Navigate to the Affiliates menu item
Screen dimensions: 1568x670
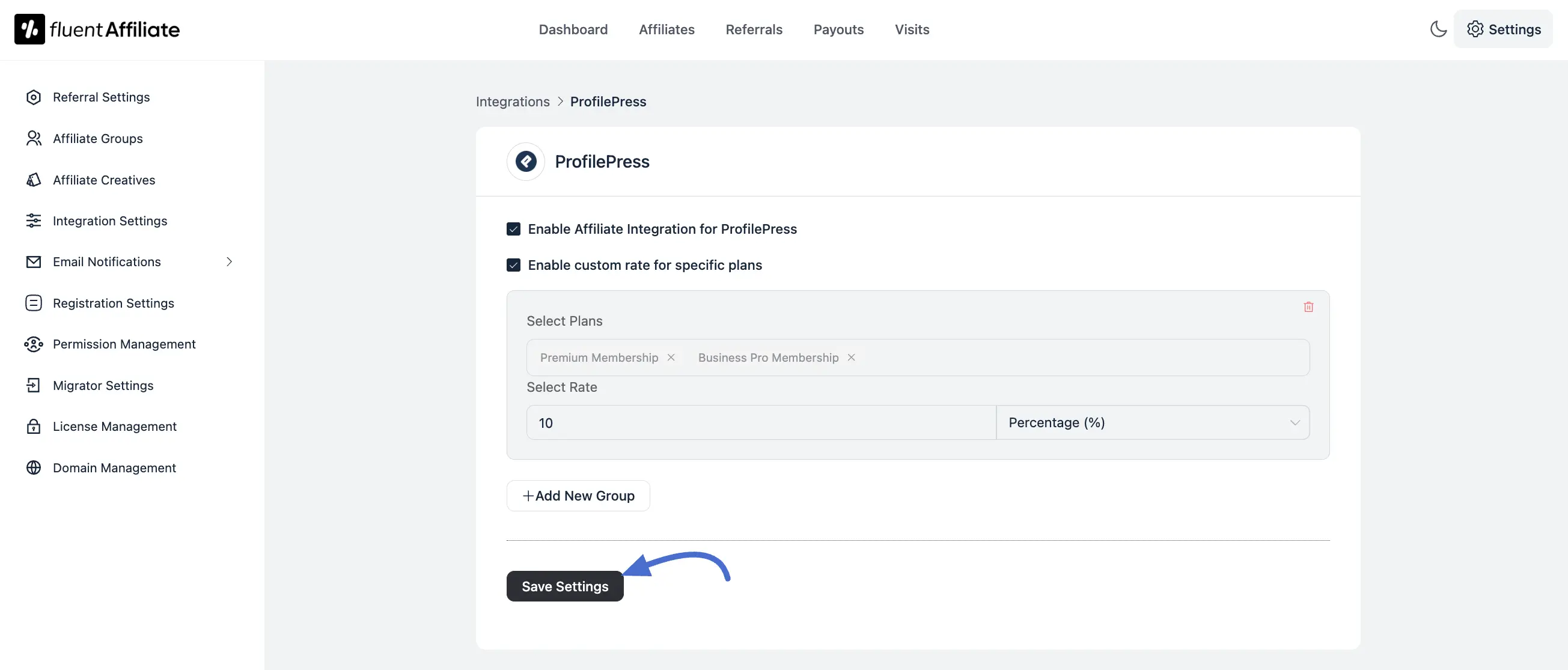point(667,29)
